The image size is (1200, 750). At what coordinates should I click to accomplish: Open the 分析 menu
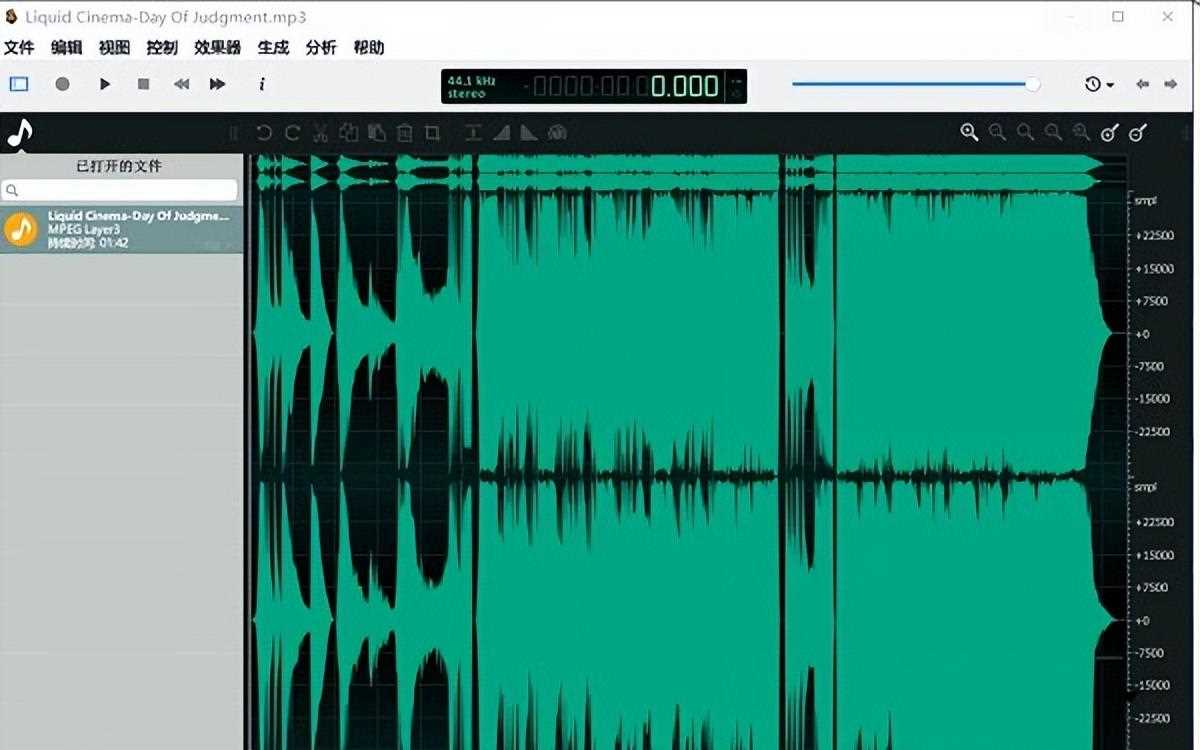tap(321, 47)
